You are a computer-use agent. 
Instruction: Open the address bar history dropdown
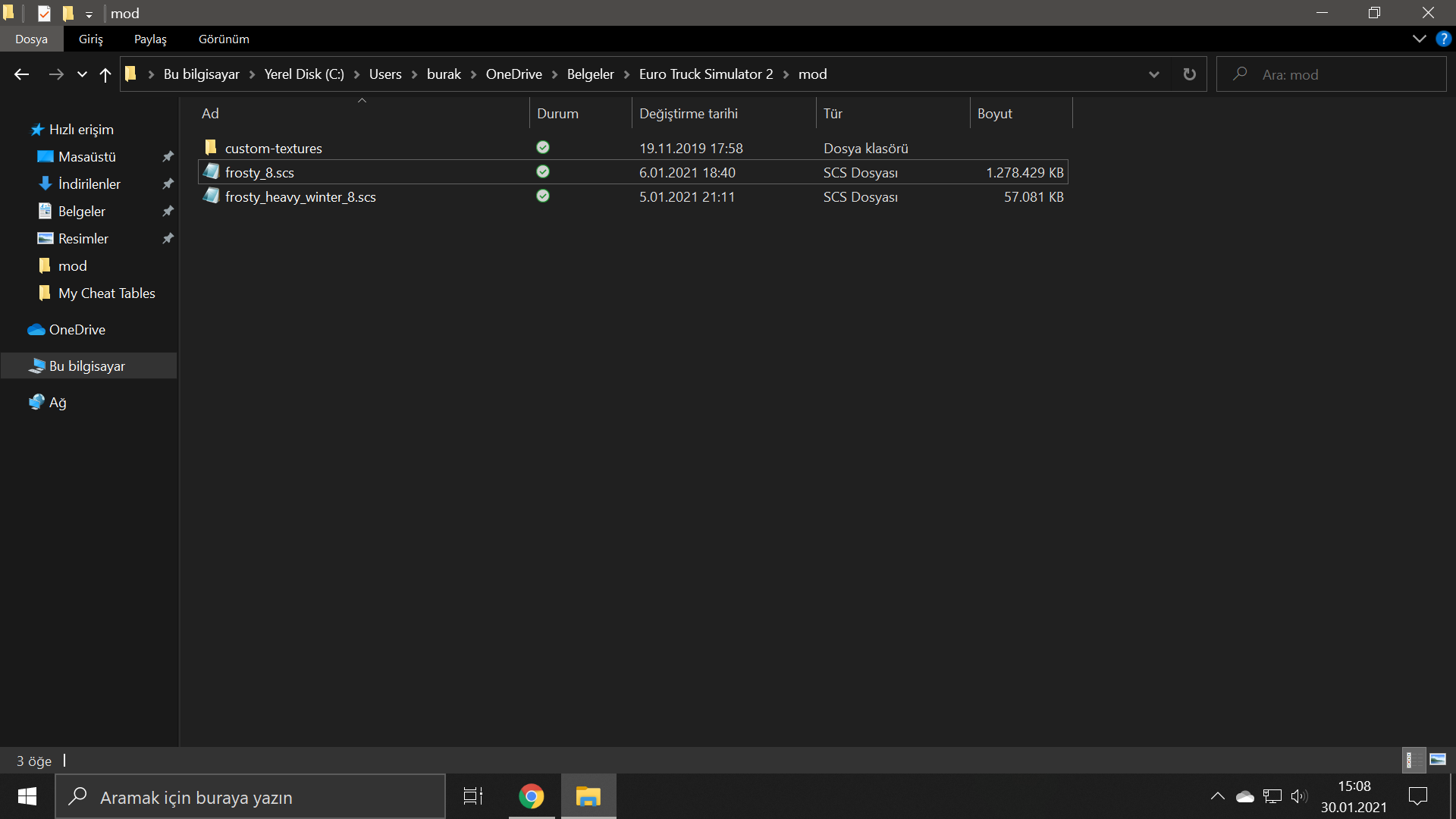click(1153, 74)
